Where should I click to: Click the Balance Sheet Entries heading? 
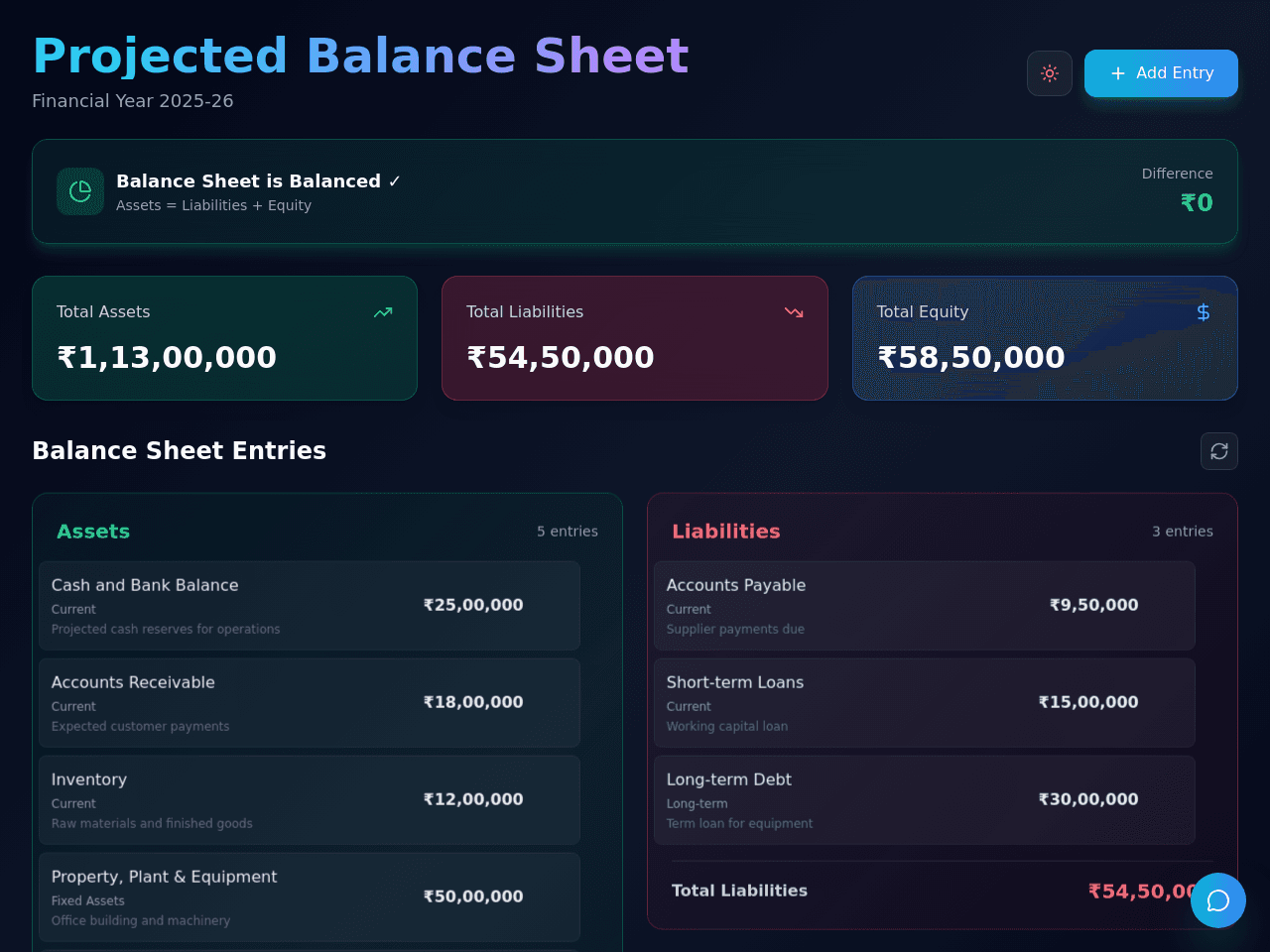(180, 451)
